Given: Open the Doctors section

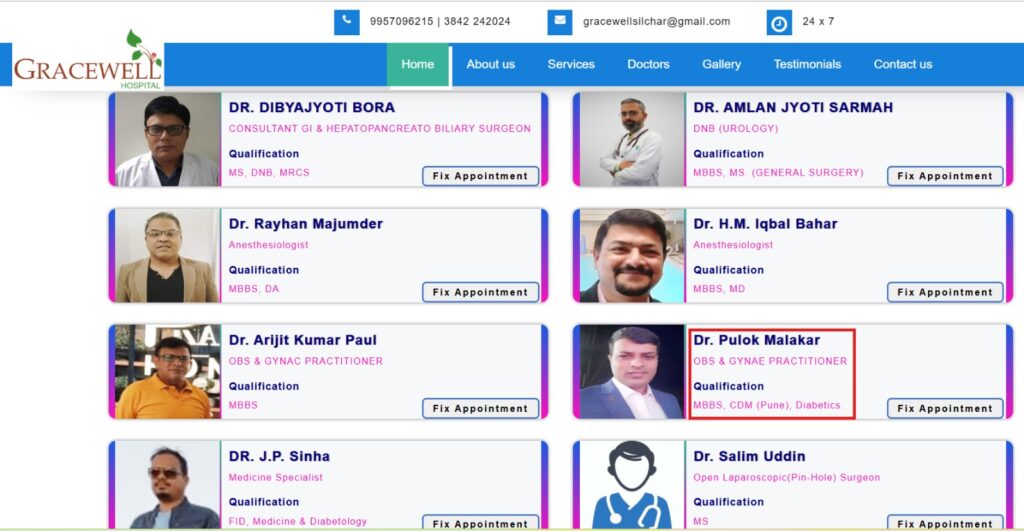Looking at the screenshot, I should 648,65.
